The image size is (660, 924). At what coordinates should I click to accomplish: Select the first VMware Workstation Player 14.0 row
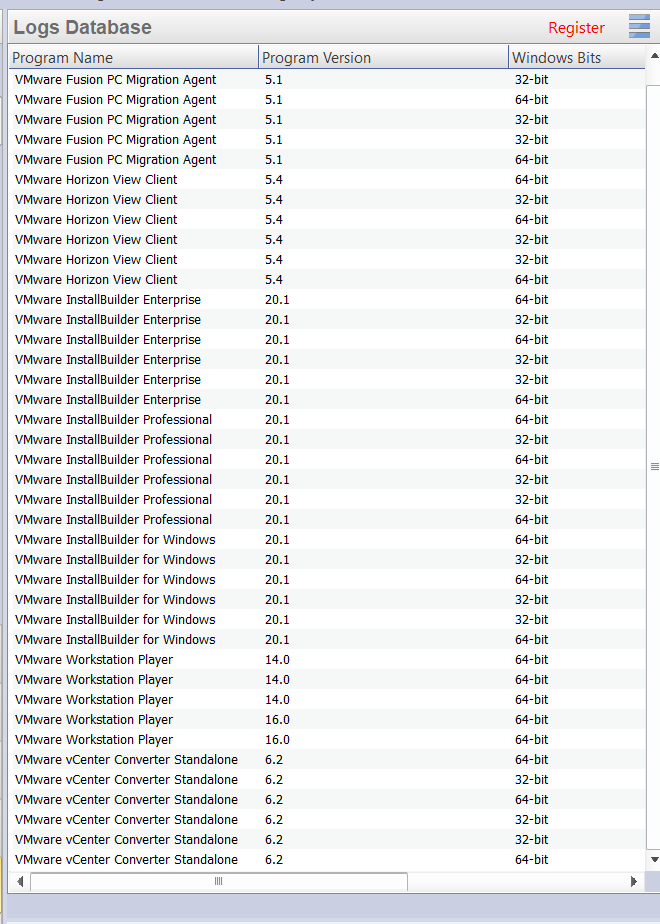pyautogui.click(x=329, y=659)
